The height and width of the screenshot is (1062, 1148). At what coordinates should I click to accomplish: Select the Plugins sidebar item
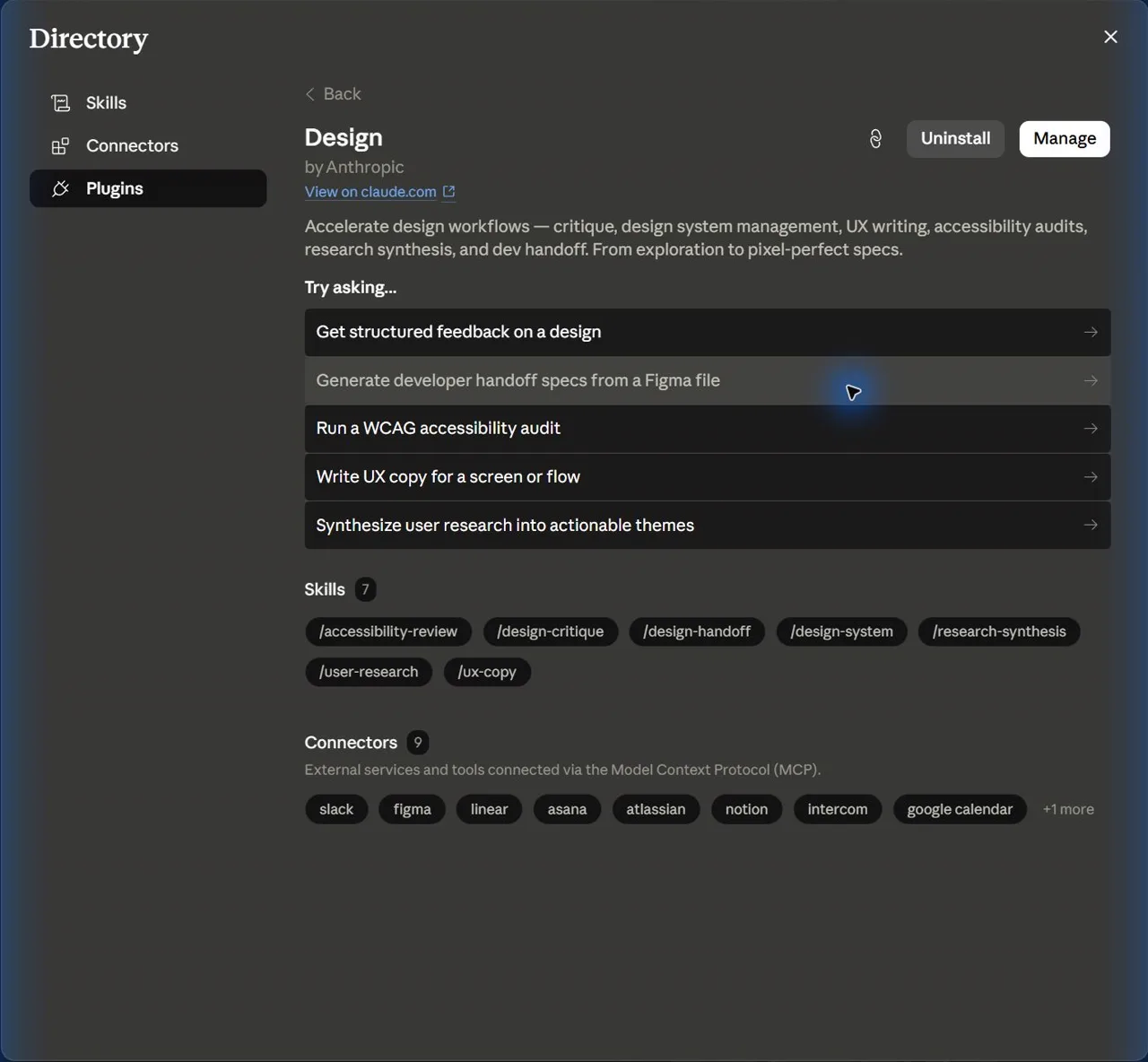click(148, 188)
